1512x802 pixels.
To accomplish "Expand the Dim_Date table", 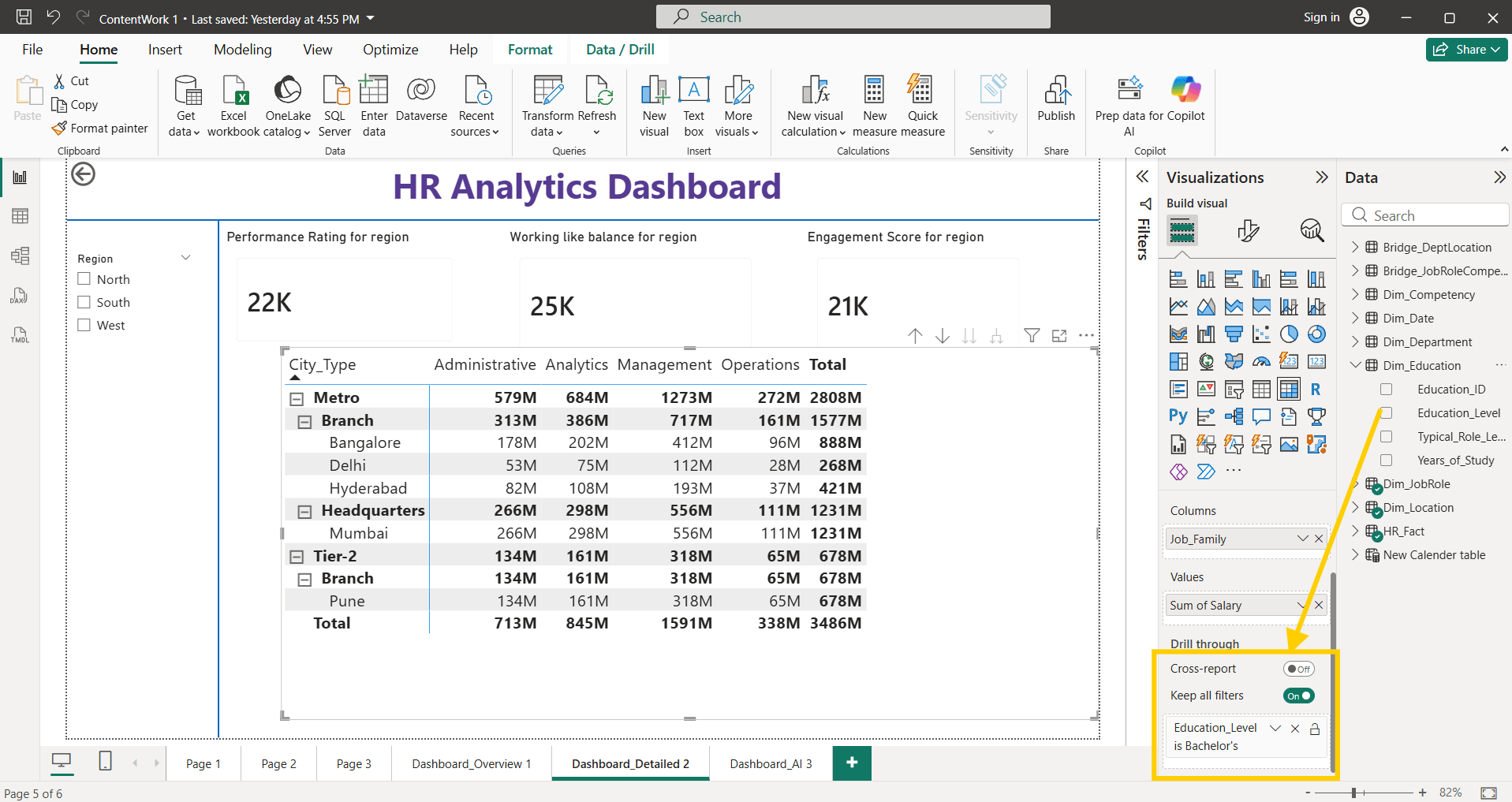I will (1355, 318).
